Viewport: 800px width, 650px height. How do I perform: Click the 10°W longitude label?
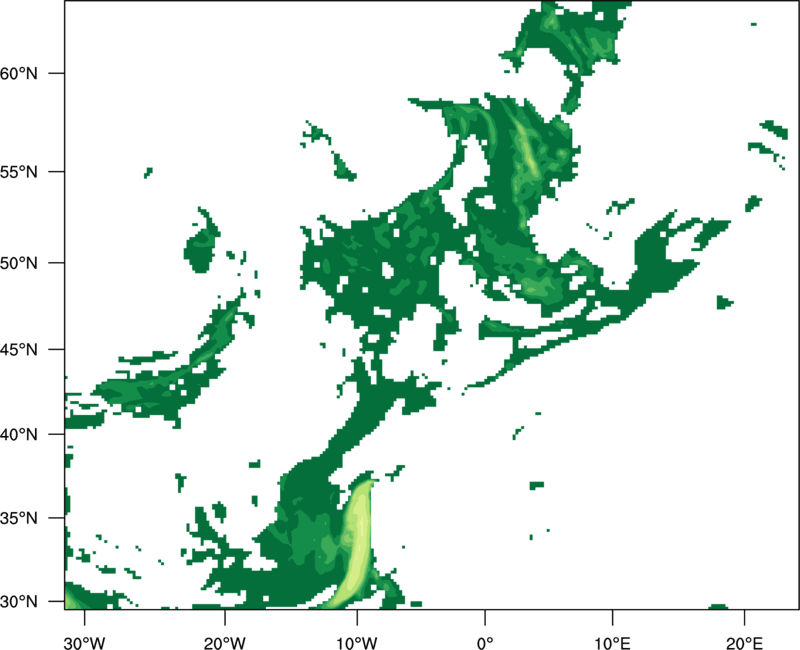click(x=357, y=643)
